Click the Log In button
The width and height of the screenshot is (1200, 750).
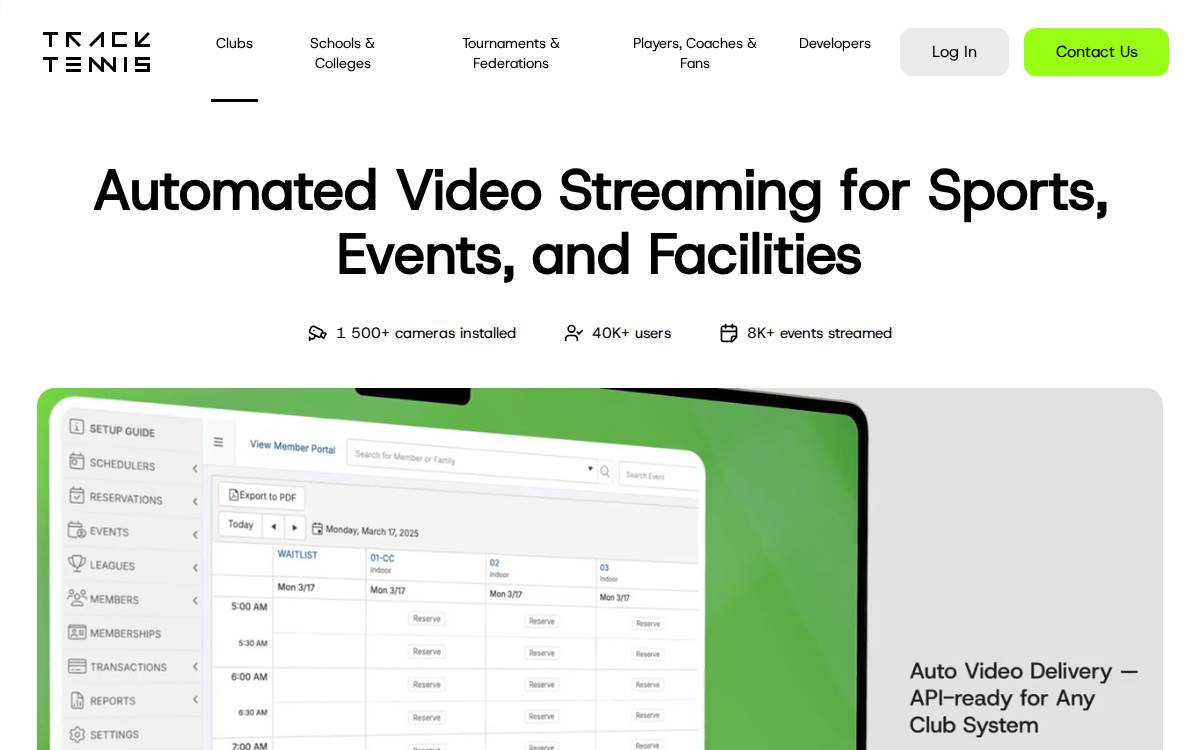(954, 52)
